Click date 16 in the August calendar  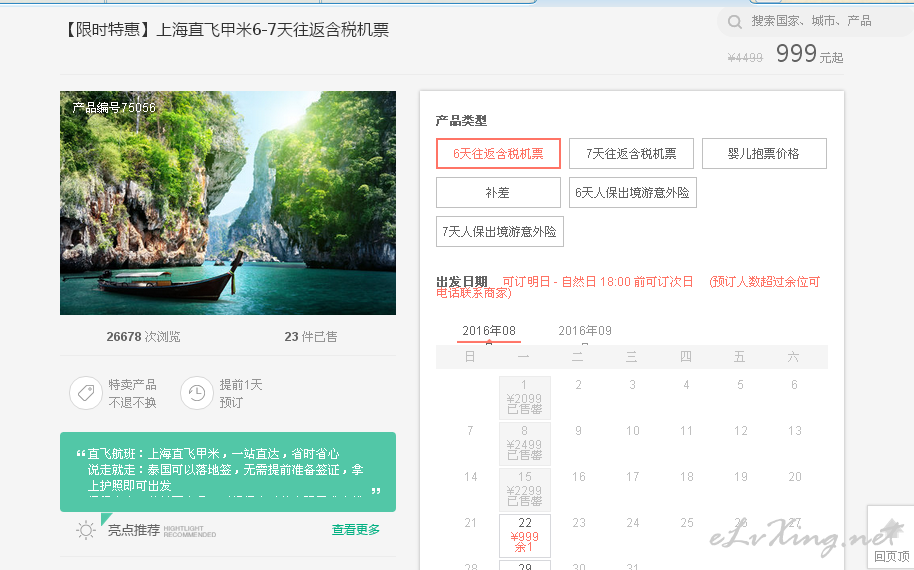579,477
